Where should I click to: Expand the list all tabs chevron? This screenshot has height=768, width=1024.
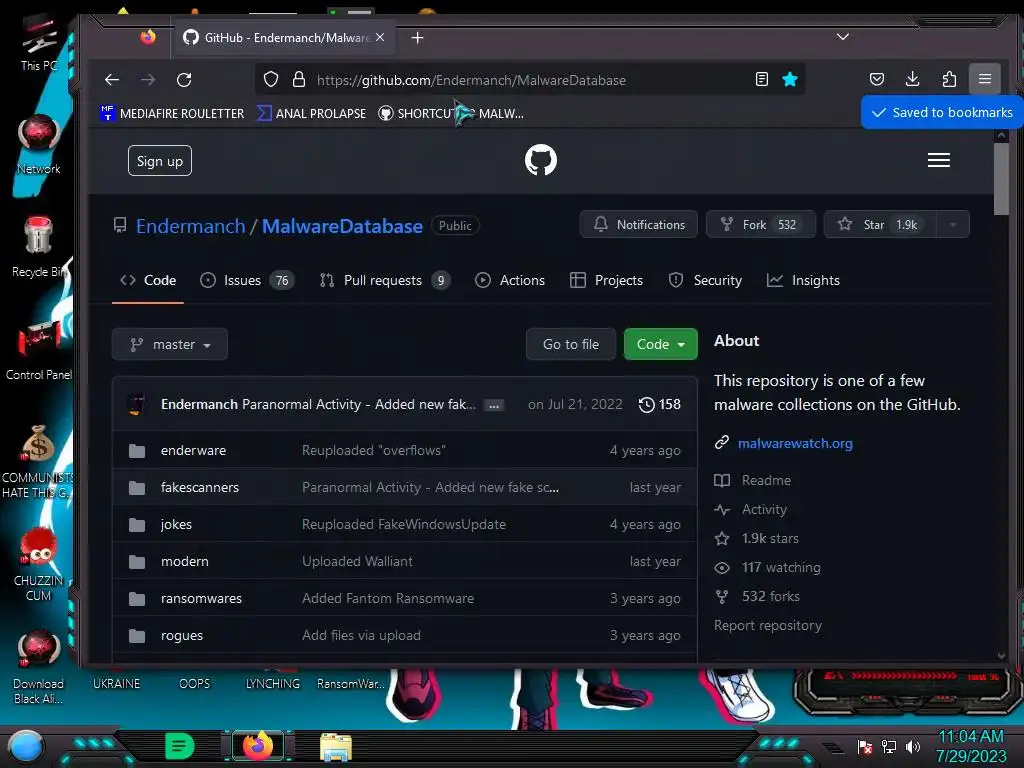[x=842, y=37]
